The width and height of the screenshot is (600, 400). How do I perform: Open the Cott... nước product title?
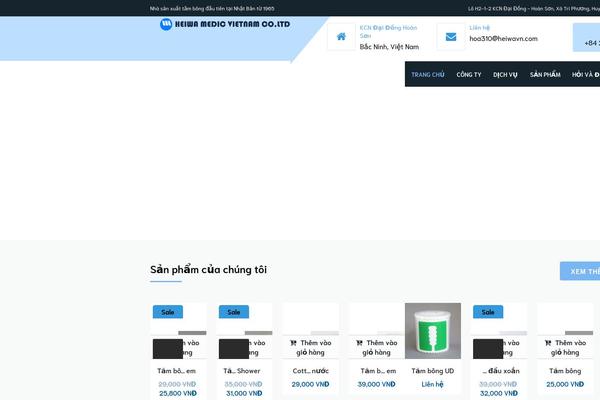pyautogui.click(x=310, y=371)
